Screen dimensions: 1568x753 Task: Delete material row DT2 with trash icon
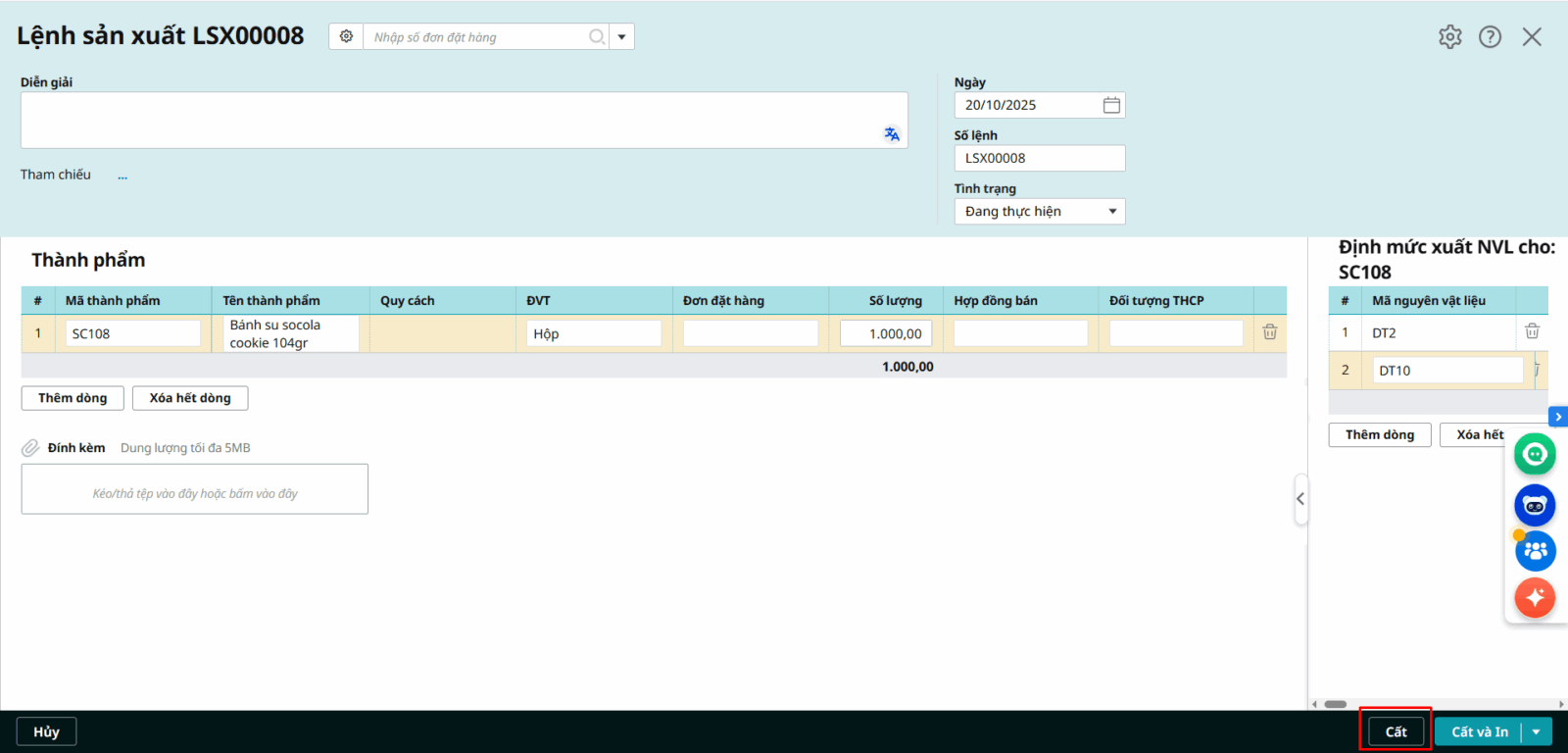click(1532, 331)
